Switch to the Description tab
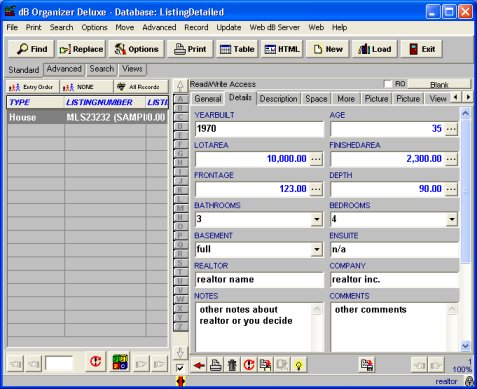477x389 pixels. (x=278, y=99)
